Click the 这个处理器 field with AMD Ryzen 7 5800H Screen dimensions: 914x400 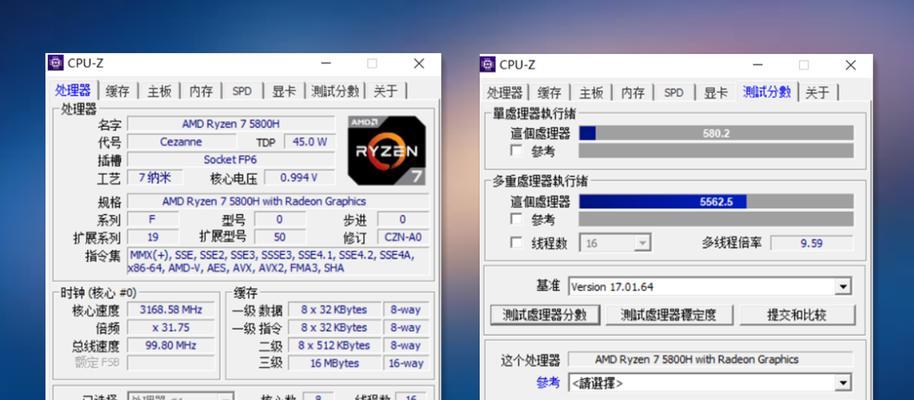(710, 359)
